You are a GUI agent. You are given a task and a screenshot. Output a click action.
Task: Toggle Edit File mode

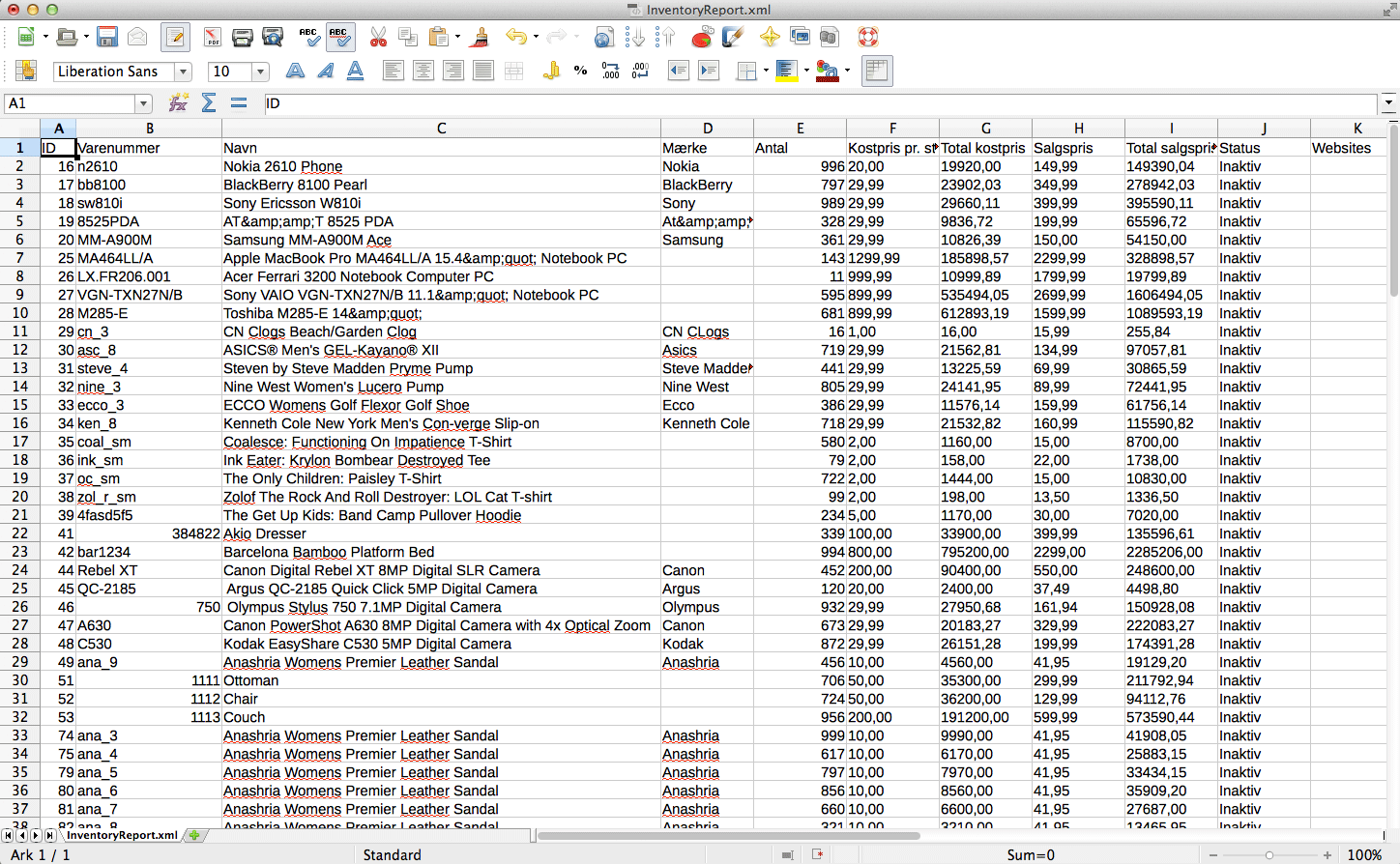(x=175, y=38)
